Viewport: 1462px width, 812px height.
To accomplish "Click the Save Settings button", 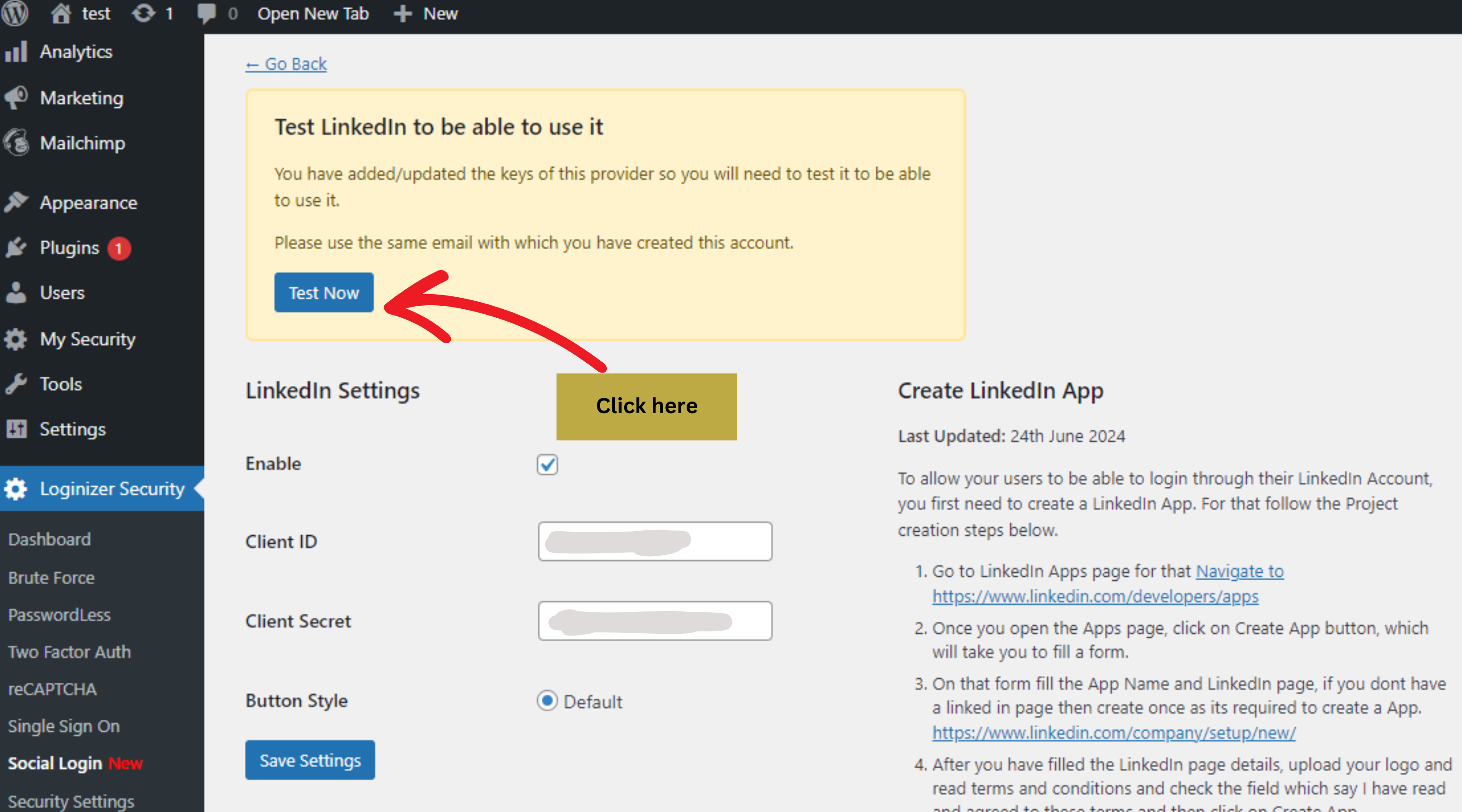I will tap(310, 760).
